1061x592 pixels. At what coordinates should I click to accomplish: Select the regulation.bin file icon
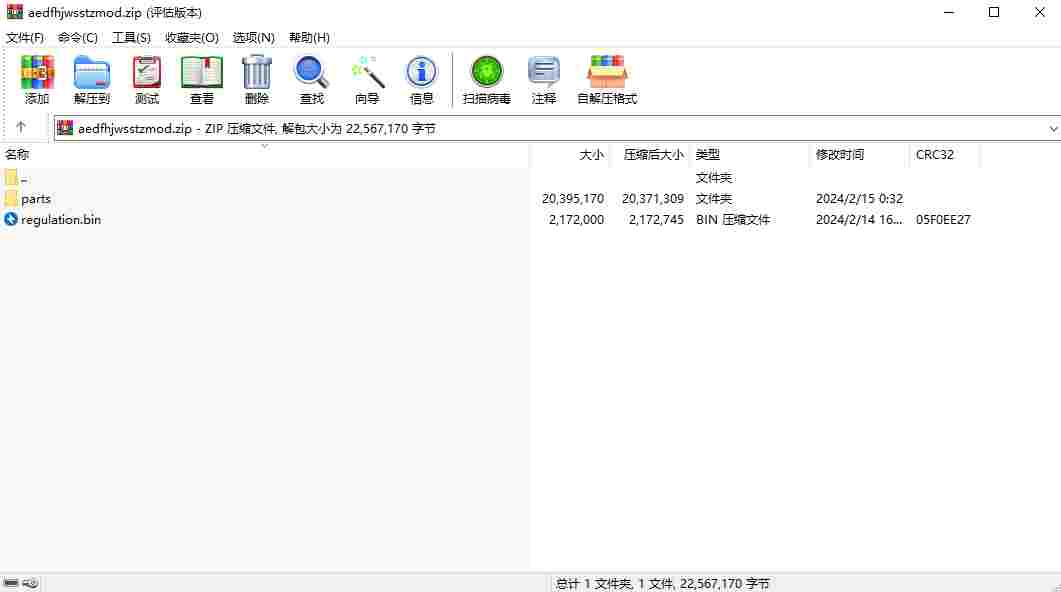point(11,219)
